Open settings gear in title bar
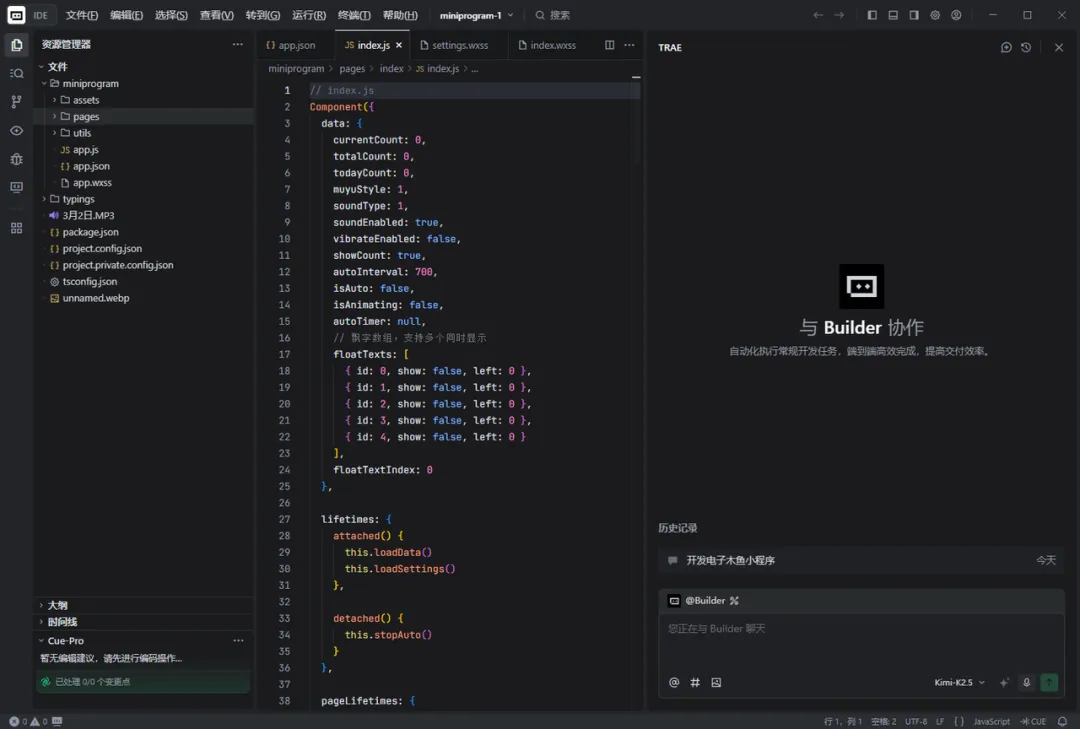The height and width of the screenshot is (729, 1080). (935, 15)
